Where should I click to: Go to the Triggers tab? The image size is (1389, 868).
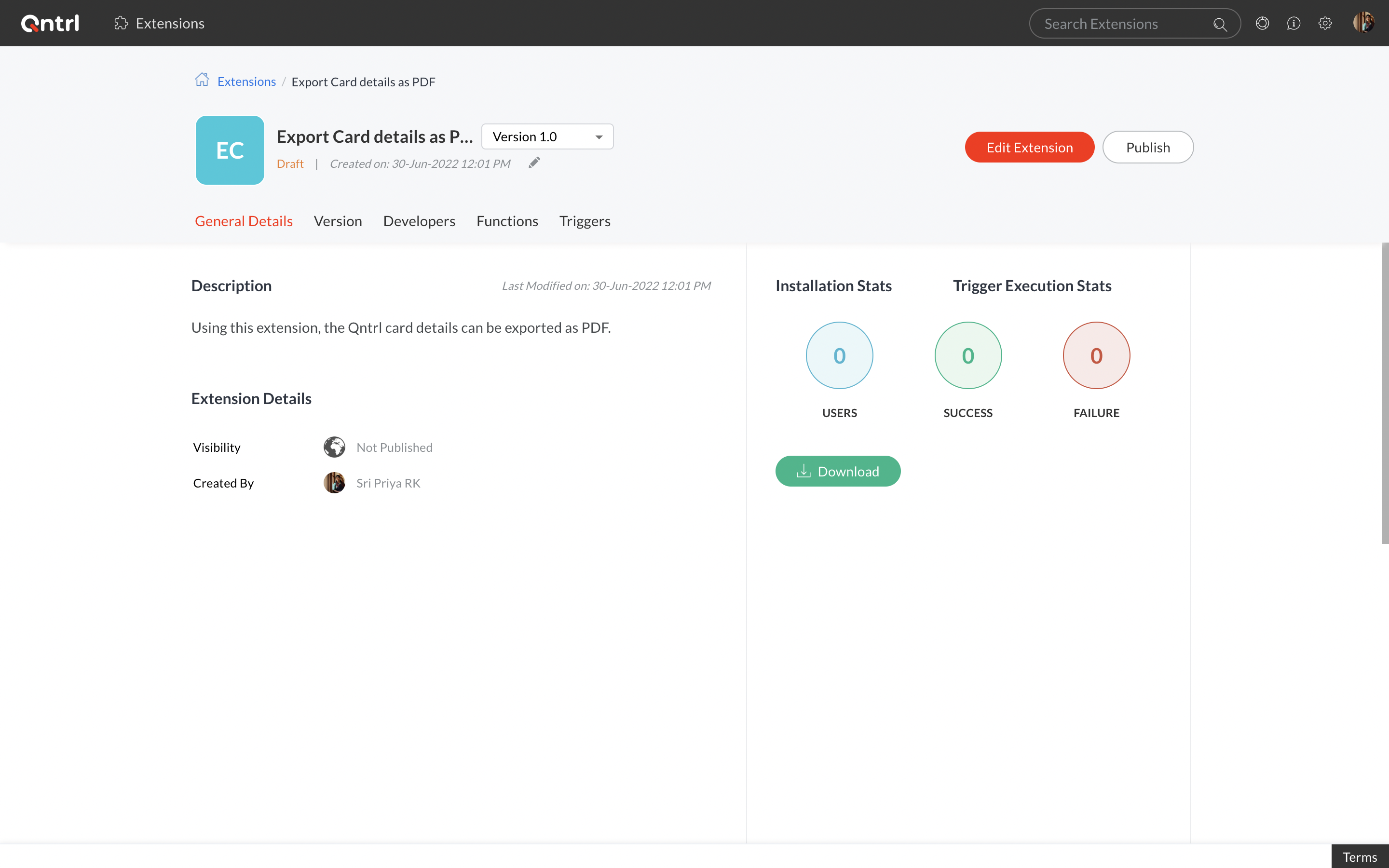585,221
